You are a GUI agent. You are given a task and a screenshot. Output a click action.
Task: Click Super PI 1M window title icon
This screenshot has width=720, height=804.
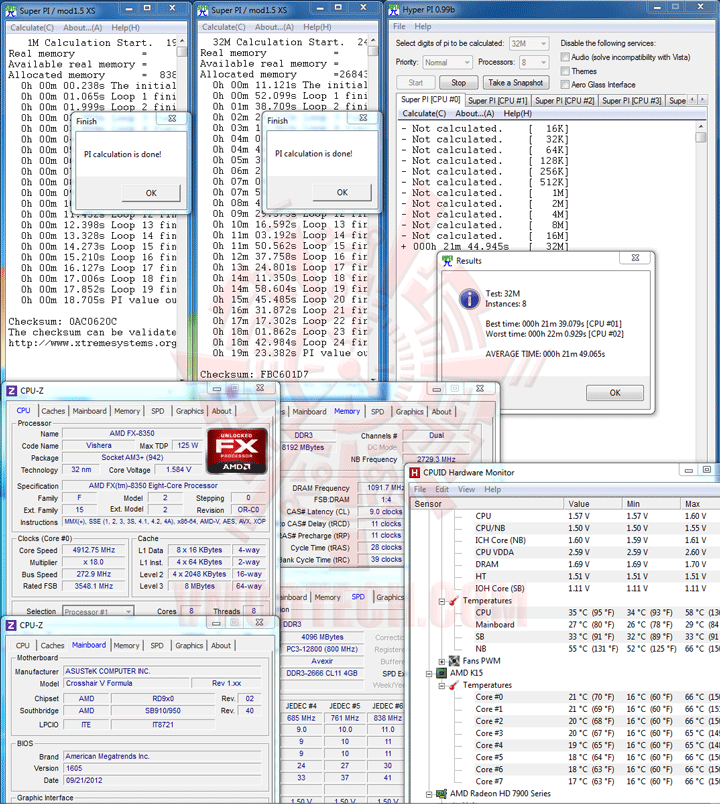pos(11,11)
